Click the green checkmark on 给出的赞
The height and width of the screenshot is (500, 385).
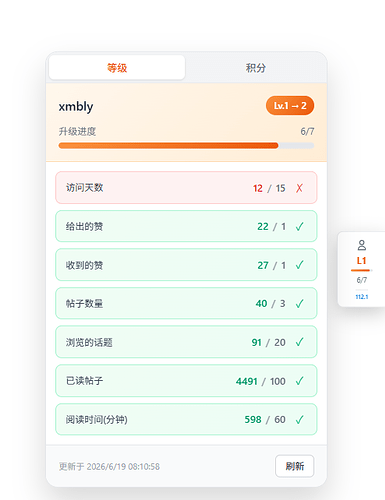299,227
